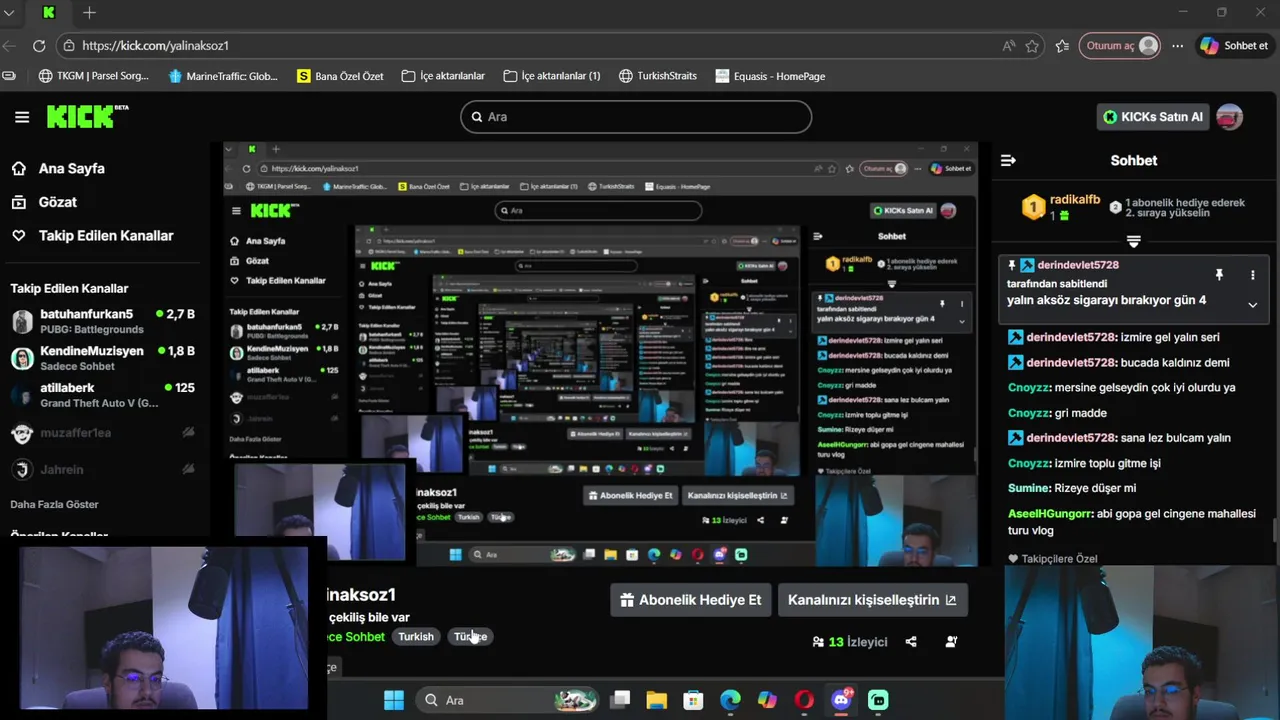
Task: Click the KICKs Satın Al button
Action: (1153, 117)
